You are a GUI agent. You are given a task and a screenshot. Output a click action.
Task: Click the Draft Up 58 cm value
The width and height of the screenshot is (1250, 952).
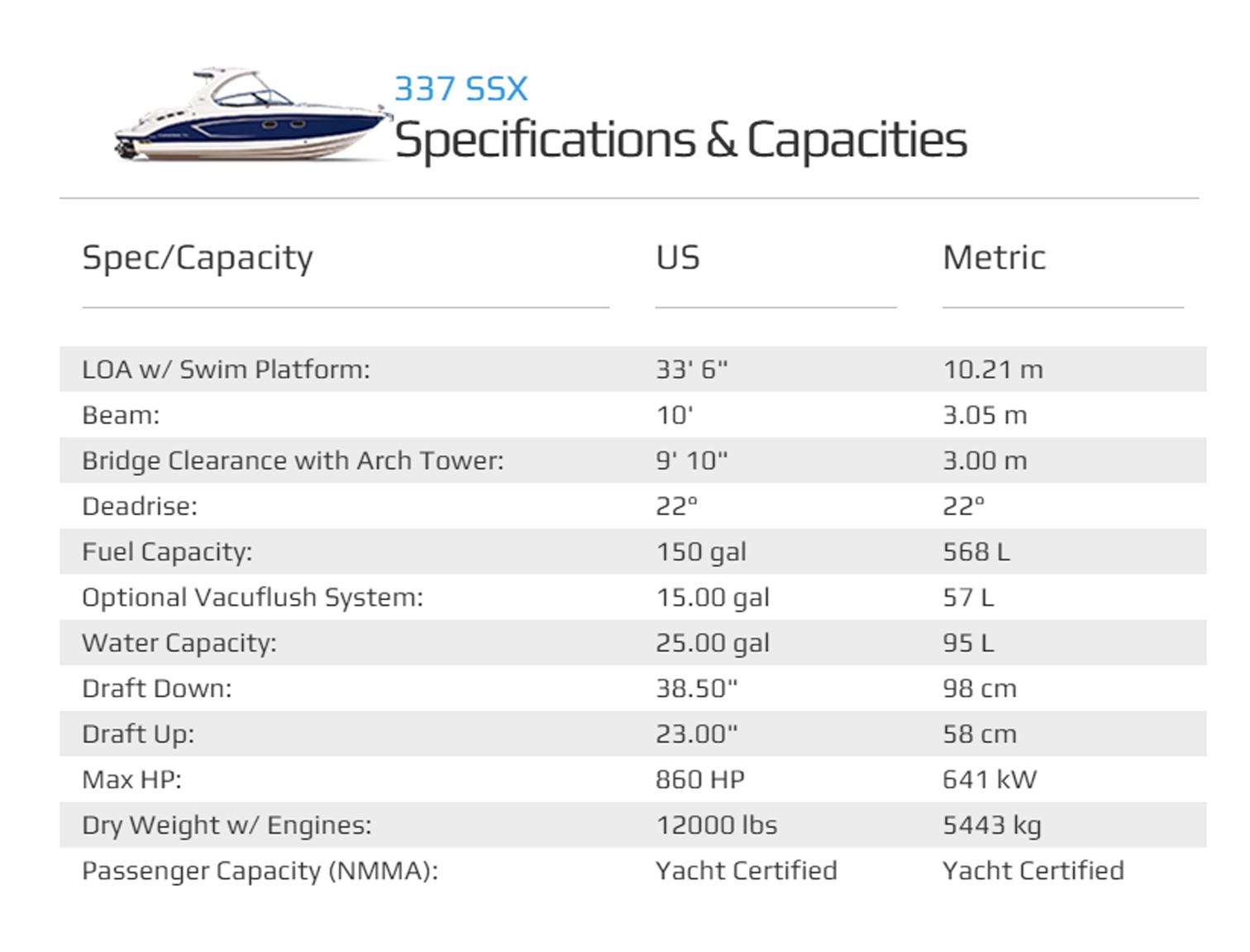pos(980,734)
